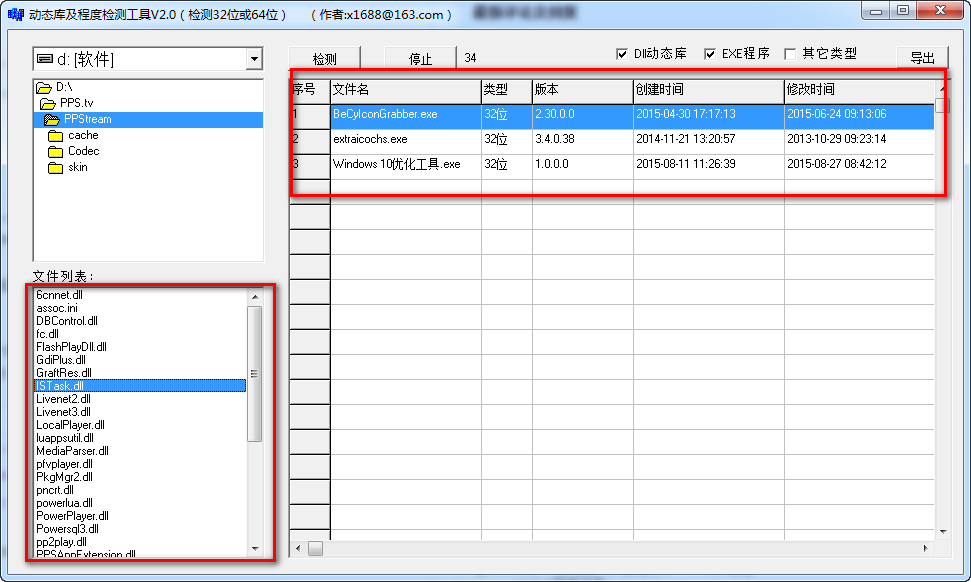The image size is (971, 582).
Task: Click file list scrollbar up arrow
Action: click(x=255, y=296)
